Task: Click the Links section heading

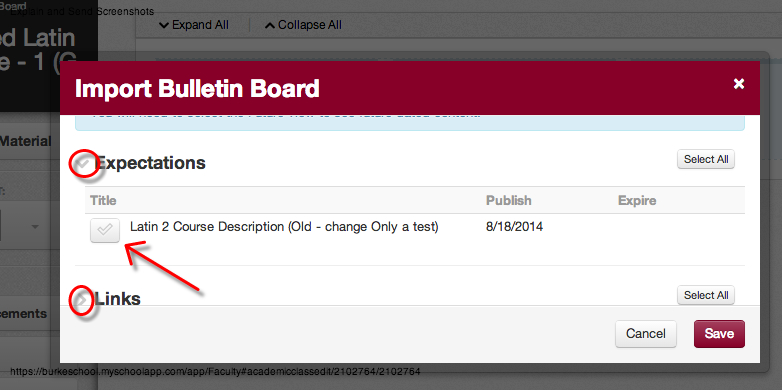Action: click(118, 299)
